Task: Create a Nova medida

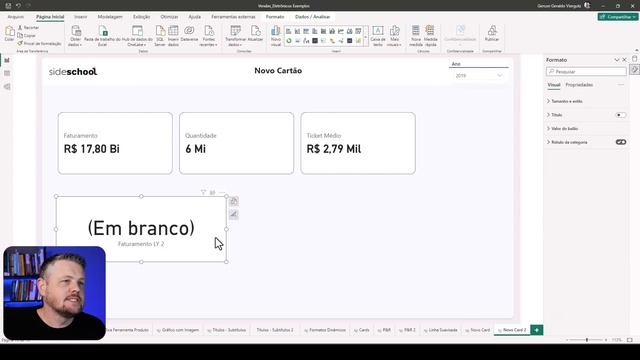Action: coord(416,36)
